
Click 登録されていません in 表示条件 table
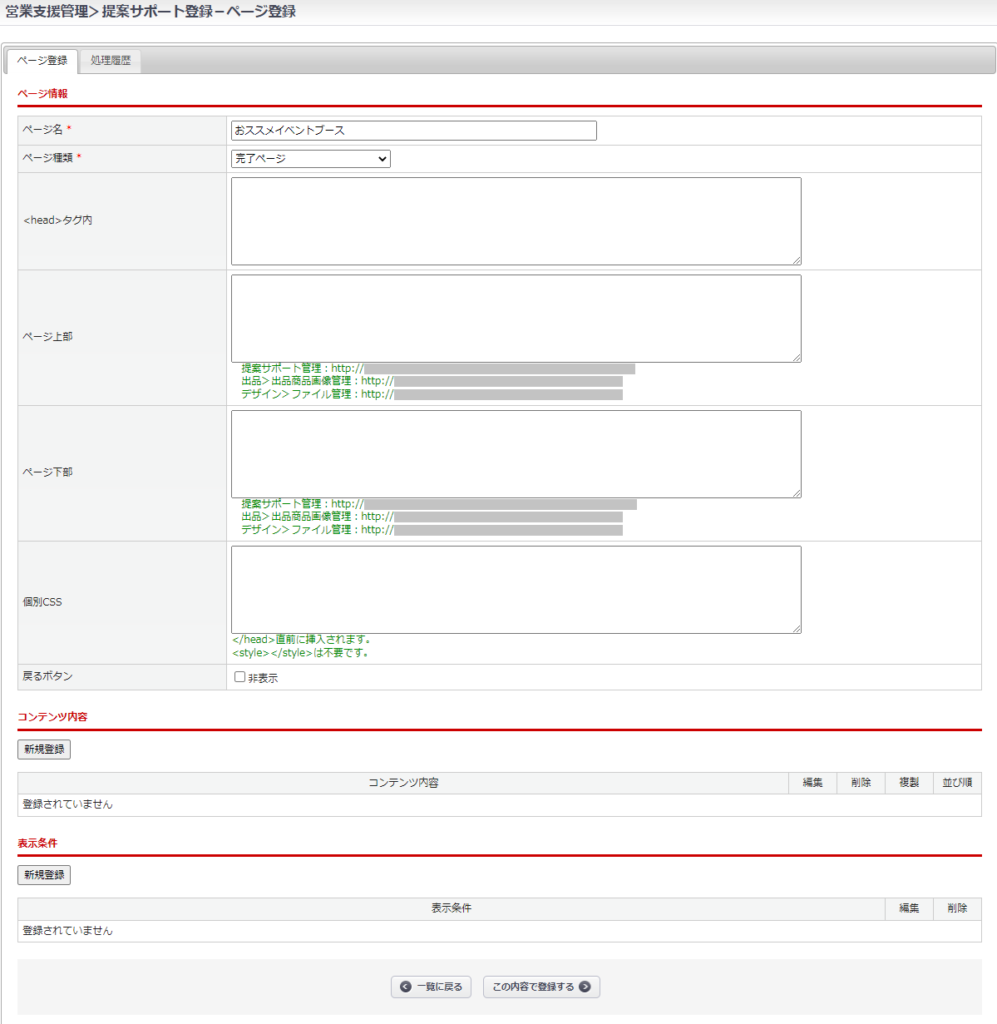click(x=67, y=931)
